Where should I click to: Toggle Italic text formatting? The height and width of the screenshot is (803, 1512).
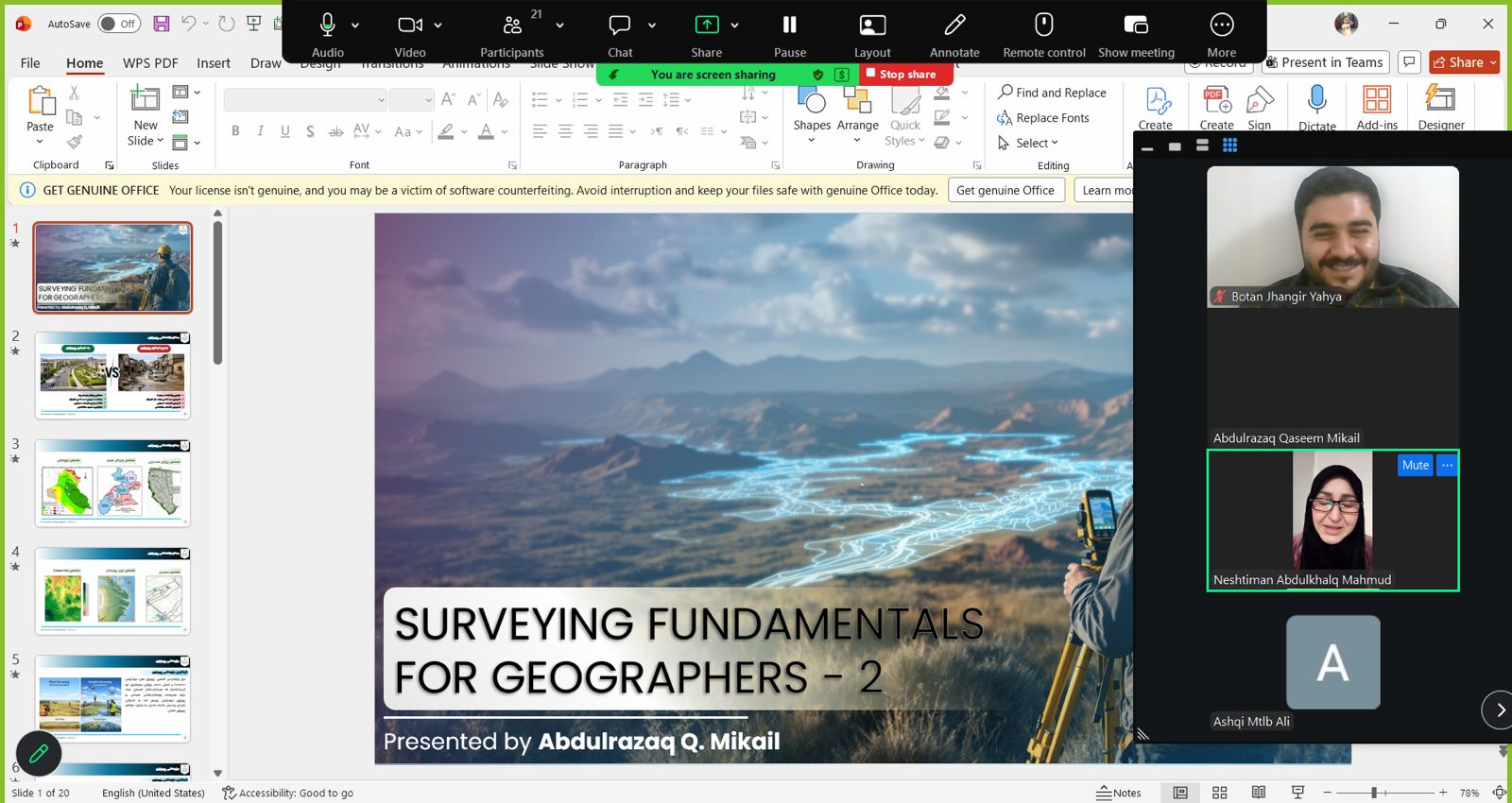point(260,131)
